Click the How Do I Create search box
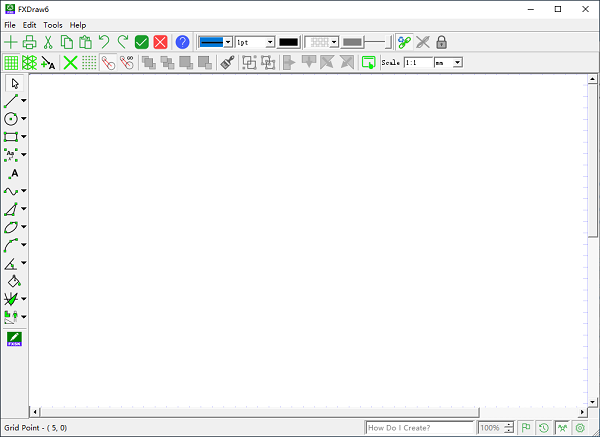Screen dimensions: 600x437 click(x=419, y=427)
